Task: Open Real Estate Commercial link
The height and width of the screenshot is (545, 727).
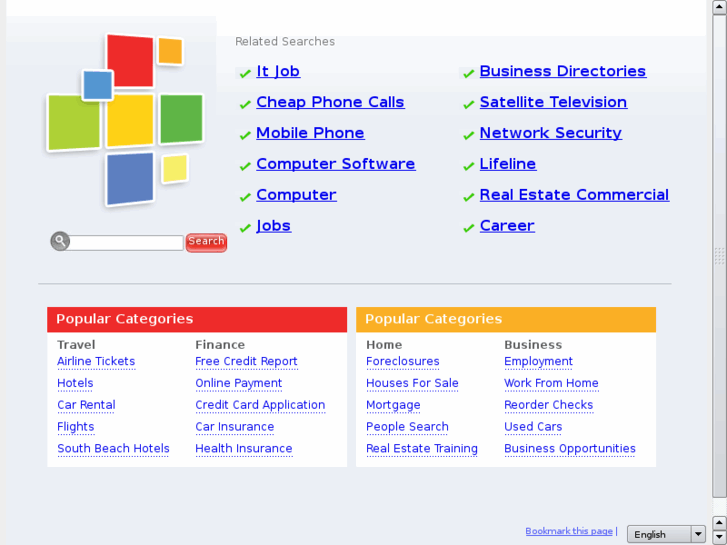Action: 574,195
